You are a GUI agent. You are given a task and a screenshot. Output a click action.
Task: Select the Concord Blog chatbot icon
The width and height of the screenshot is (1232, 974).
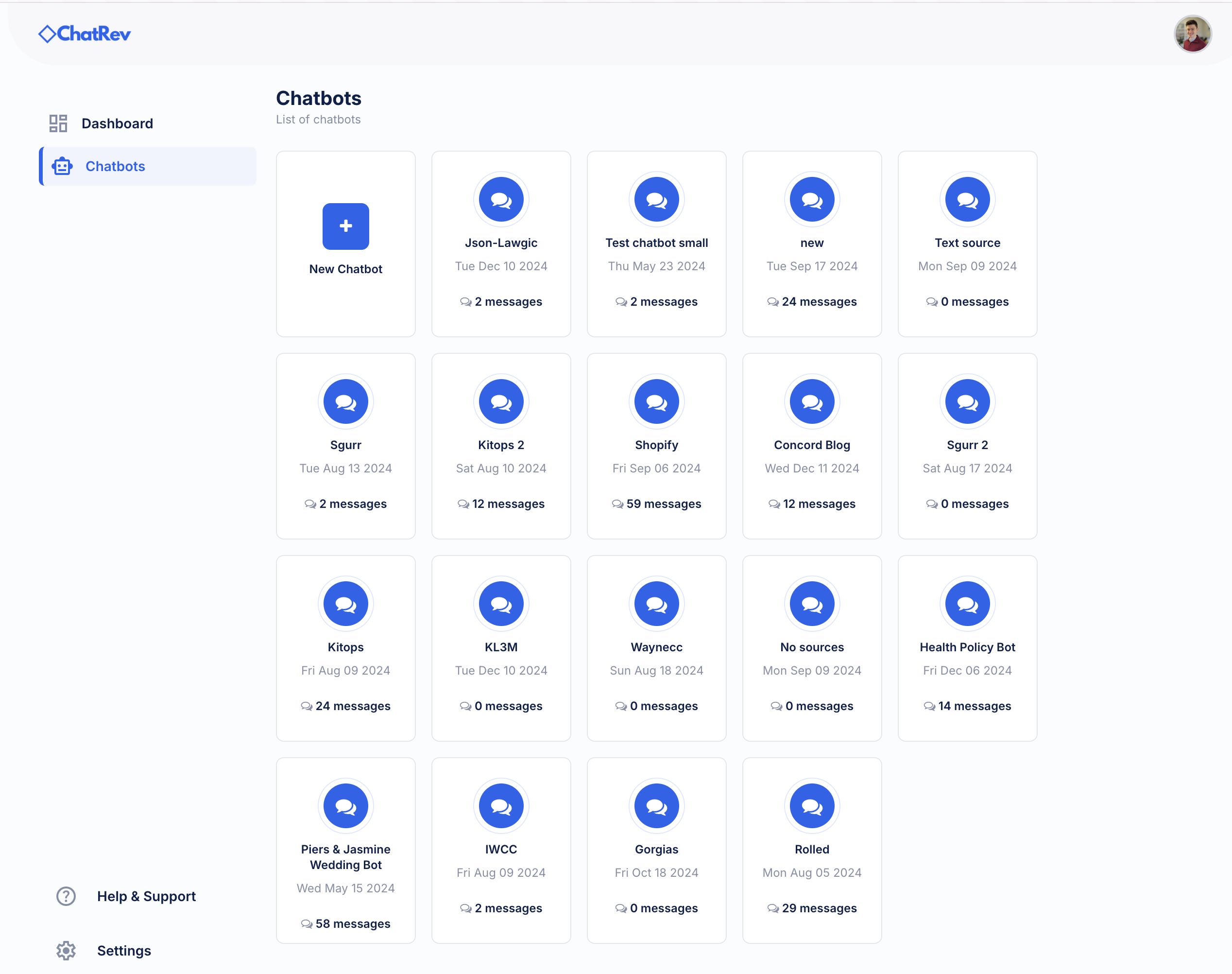[x=811, y=400]
